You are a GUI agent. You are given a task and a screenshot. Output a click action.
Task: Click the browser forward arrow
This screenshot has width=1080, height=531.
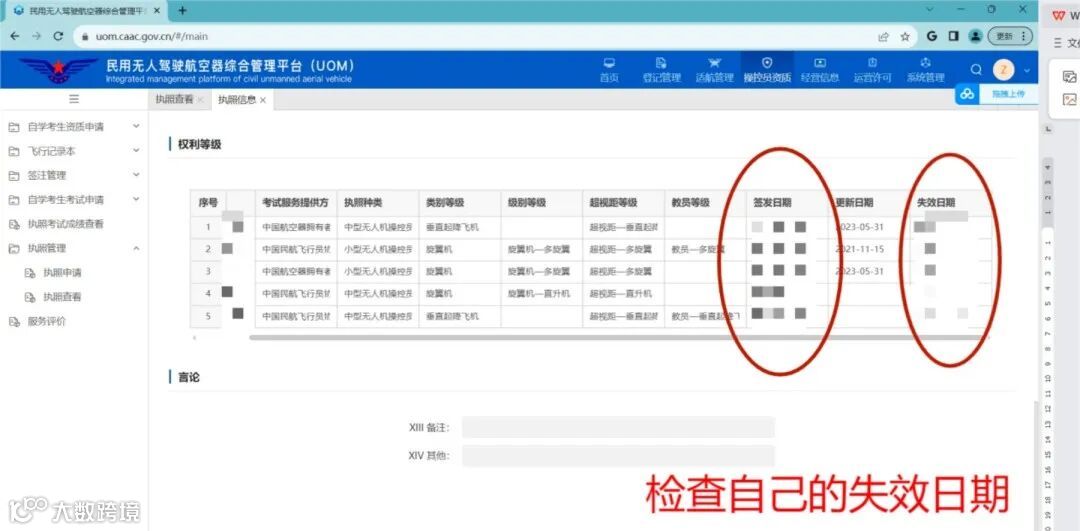tap(37, 37)
